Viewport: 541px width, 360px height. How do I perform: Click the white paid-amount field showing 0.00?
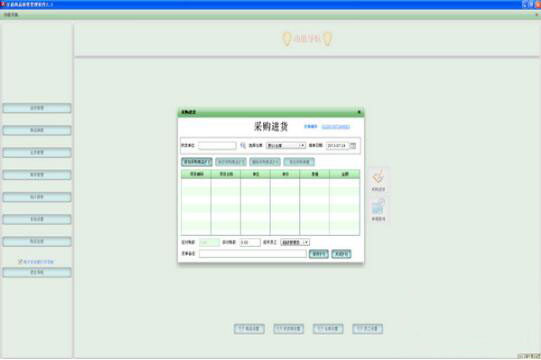tap(250, 243)
